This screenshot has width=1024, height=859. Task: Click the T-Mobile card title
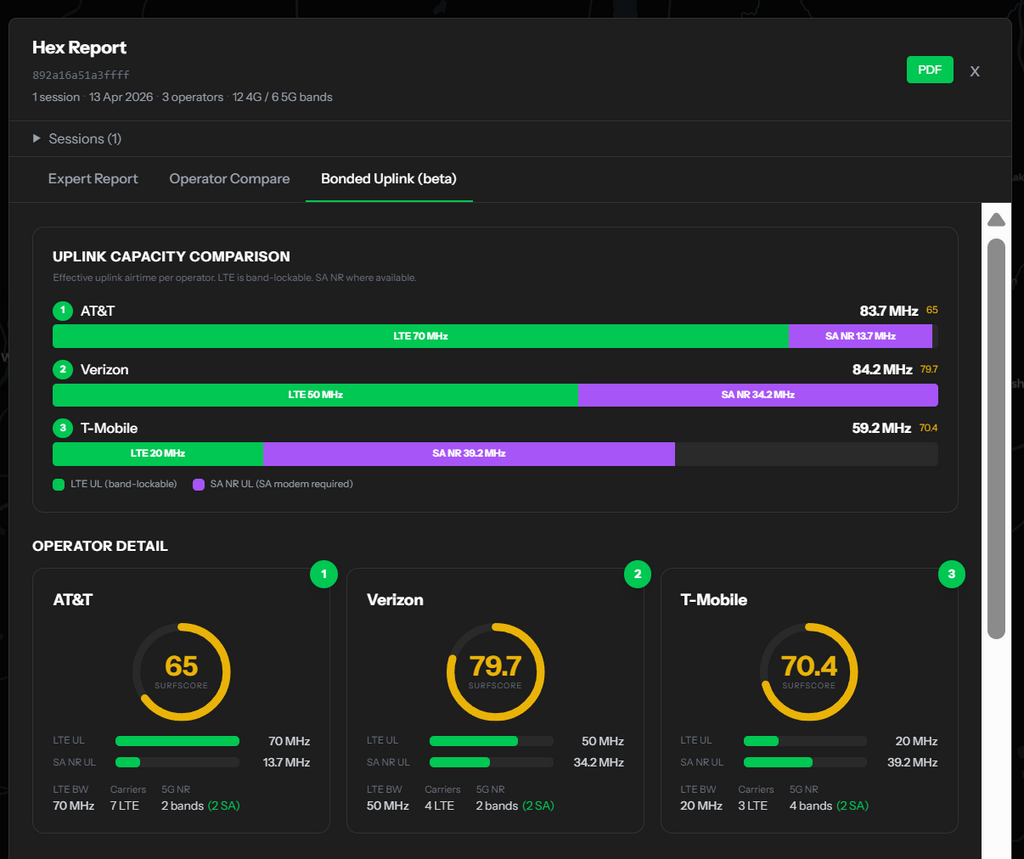tap(714, 600)
